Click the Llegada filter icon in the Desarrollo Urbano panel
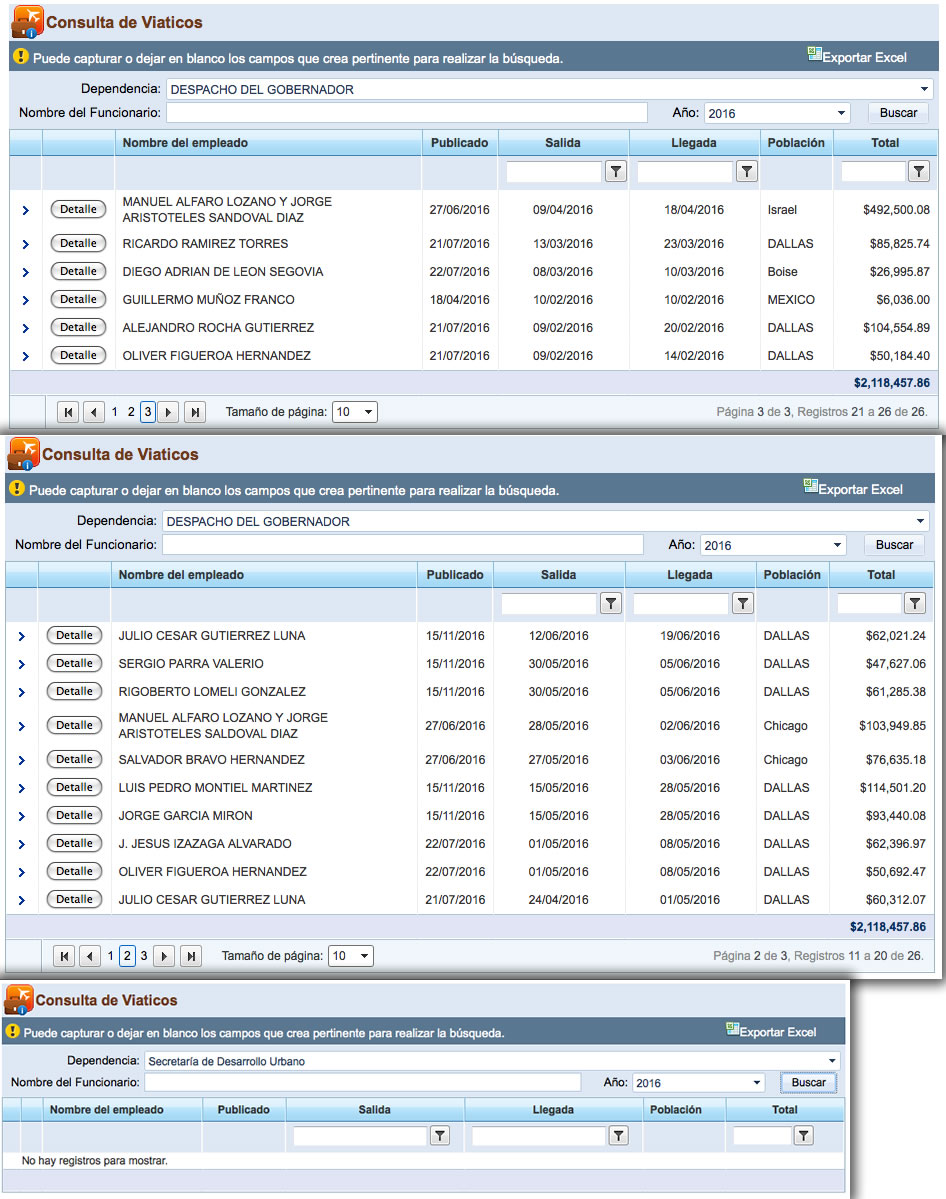Image resolution: width=946 pixels, height=1199 pixels. [619, 1136]
